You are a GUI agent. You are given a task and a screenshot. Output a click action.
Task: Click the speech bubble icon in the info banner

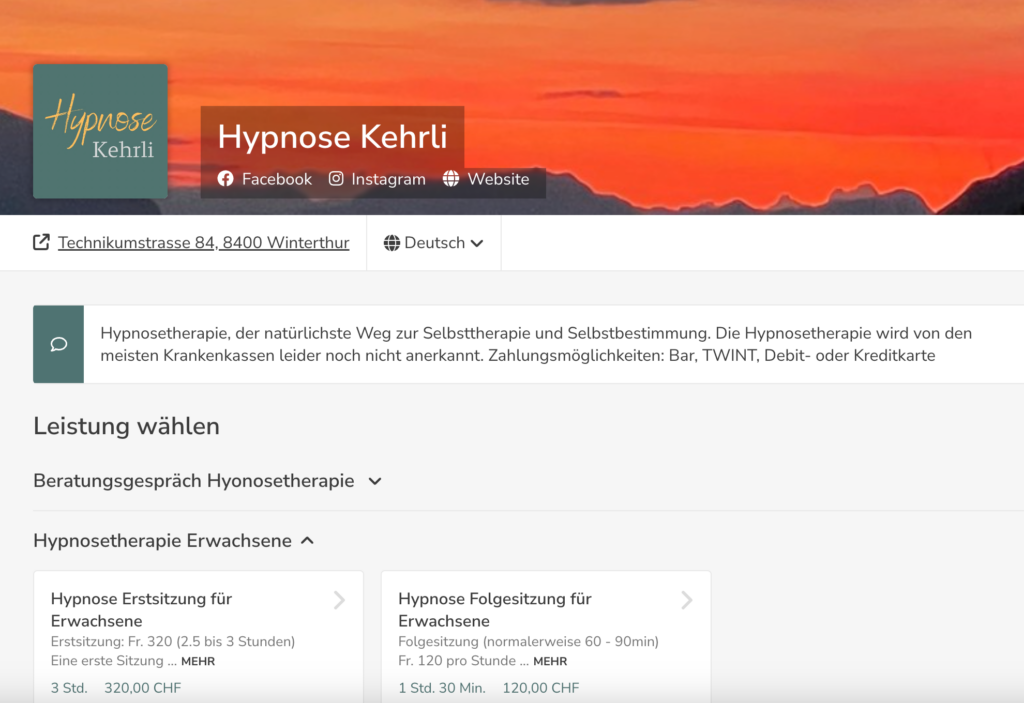tap(58, 344)
